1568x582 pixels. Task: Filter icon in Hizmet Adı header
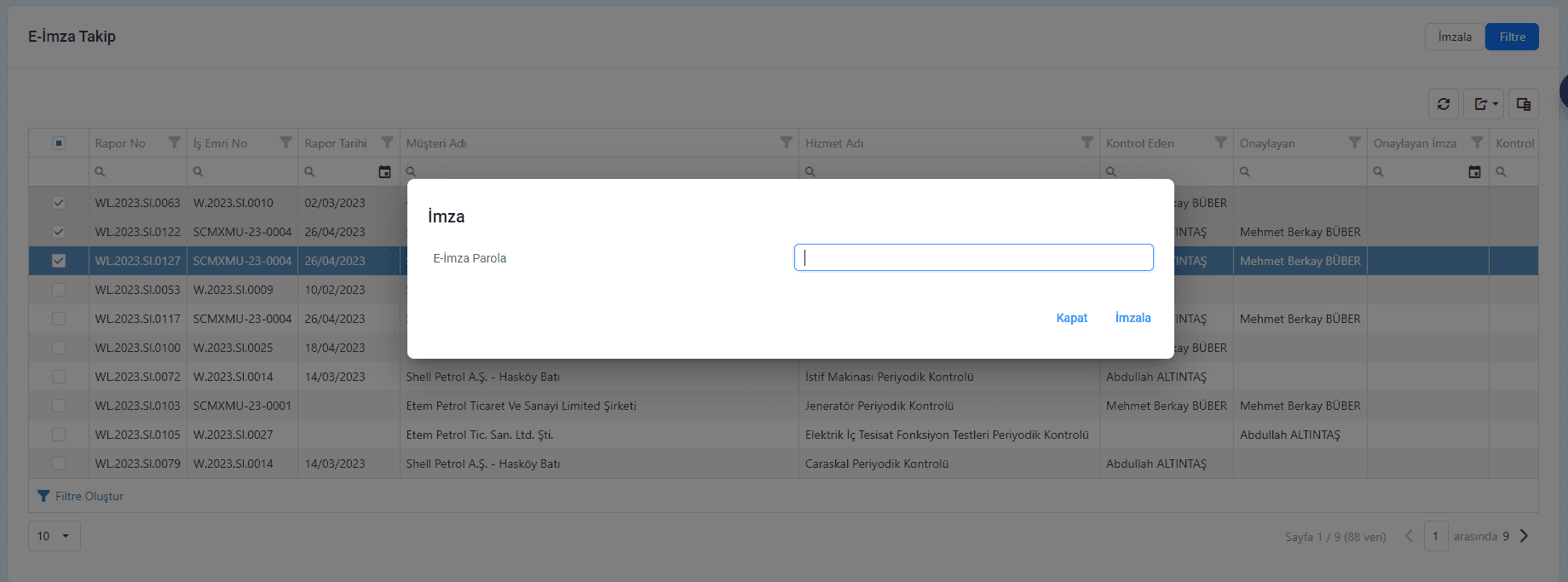[x=1087, y=142]
